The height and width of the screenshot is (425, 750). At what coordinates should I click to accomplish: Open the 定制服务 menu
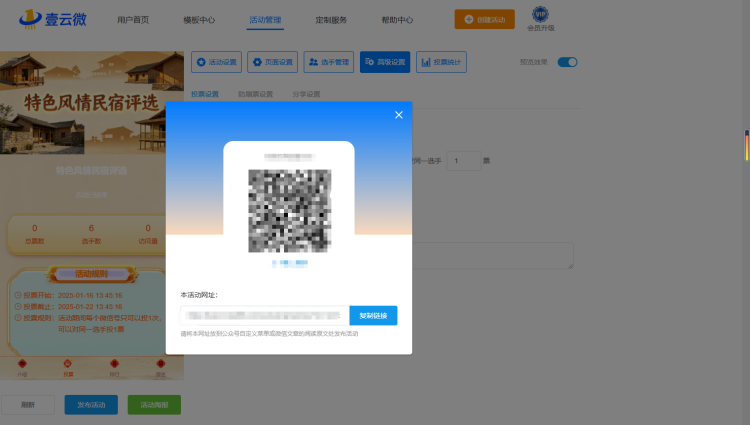[331, 20]
